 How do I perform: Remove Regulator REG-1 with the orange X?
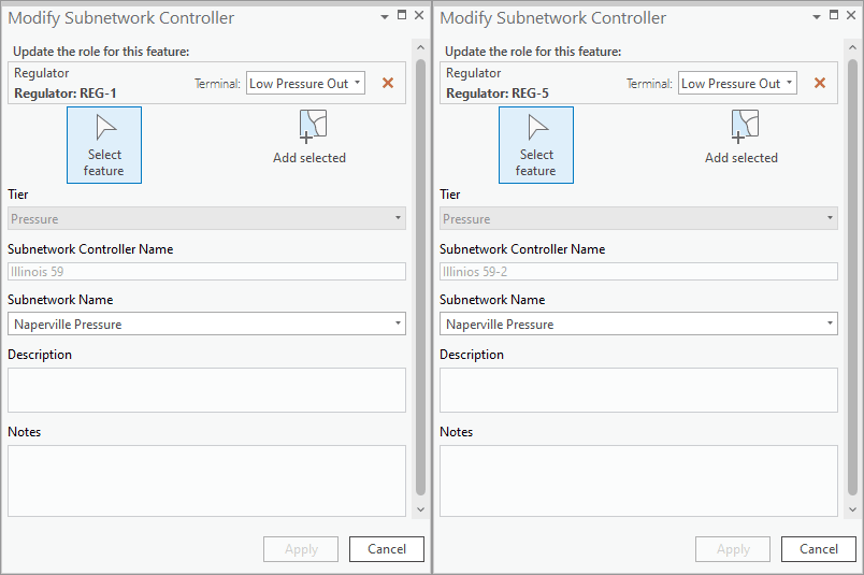388,83
